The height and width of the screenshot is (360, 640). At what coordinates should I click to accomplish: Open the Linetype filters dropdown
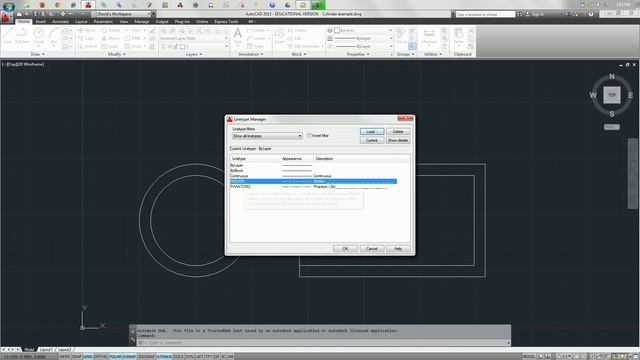point(267,136)
